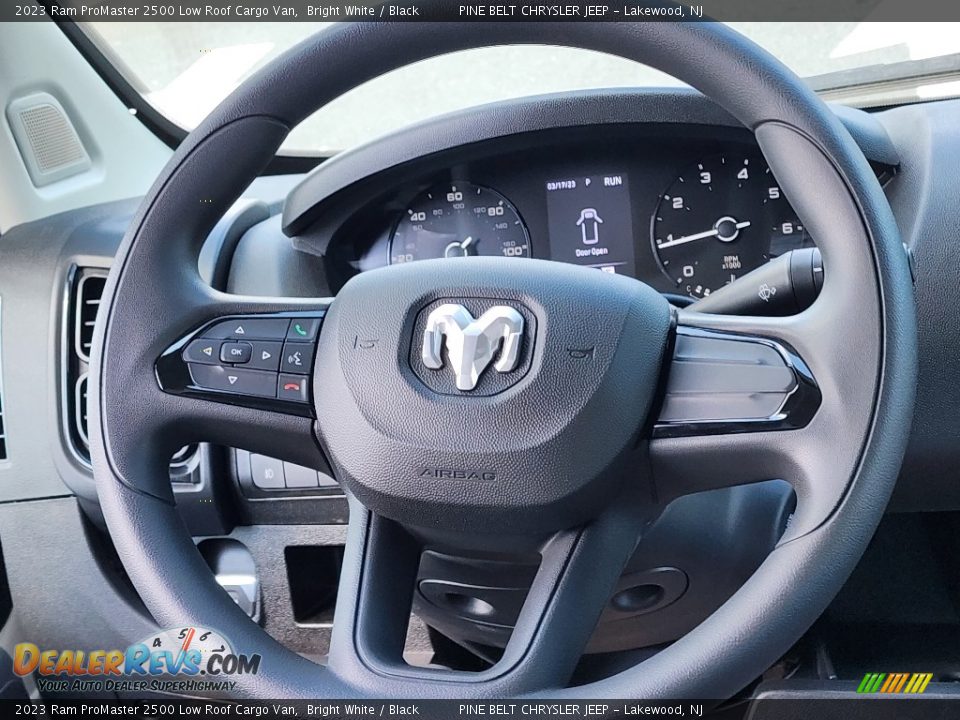Click the gear indicator "P" in the cluster
The width and height of the screenshot is (960, 720).
pyautogui.click(x=588, y=182)
